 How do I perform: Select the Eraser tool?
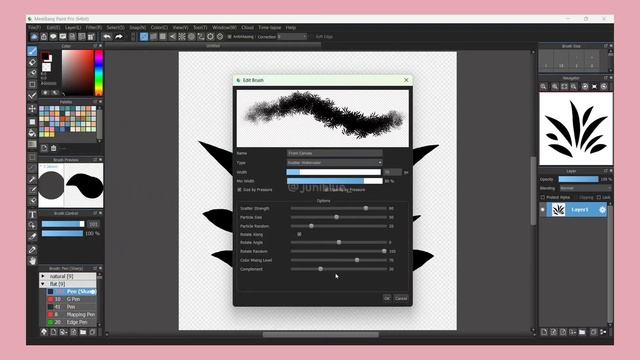(x=32, y=62)
